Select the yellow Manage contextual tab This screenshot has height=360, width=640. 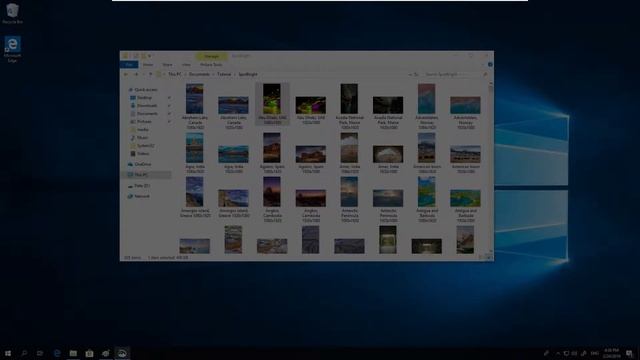pyautogui.click(x=211, y=56)
